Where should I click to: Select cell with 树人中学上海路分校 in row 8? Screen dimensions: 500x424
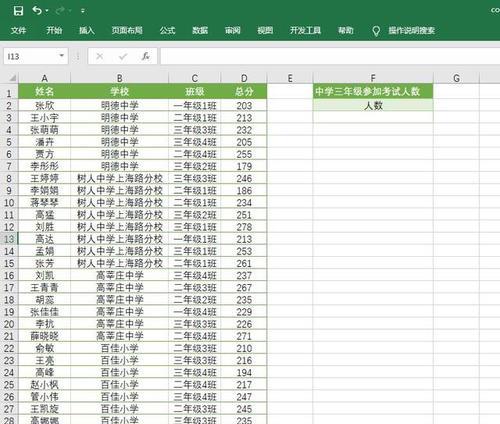point(120,178)
